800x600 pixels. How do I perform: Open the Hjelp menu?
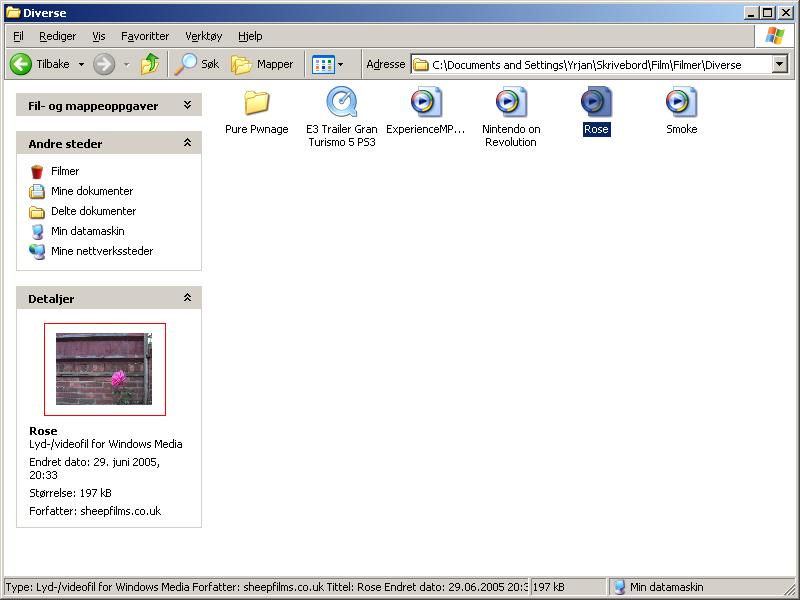(250, 36)
